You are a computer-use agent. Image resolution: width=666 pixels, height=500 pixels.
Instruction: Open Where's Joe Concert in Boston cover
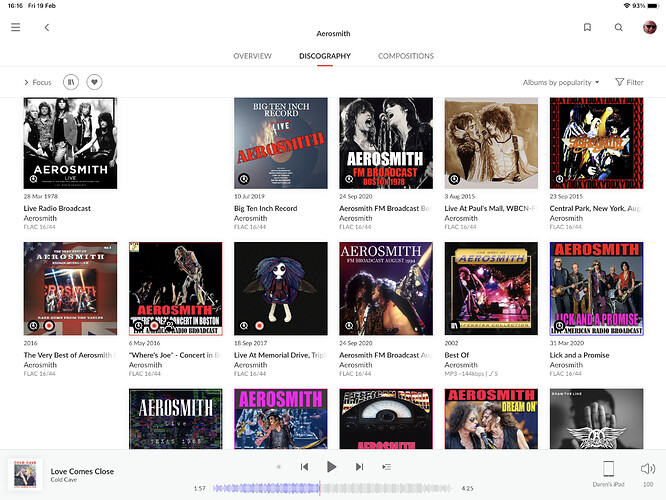click(x=175, y=289)
